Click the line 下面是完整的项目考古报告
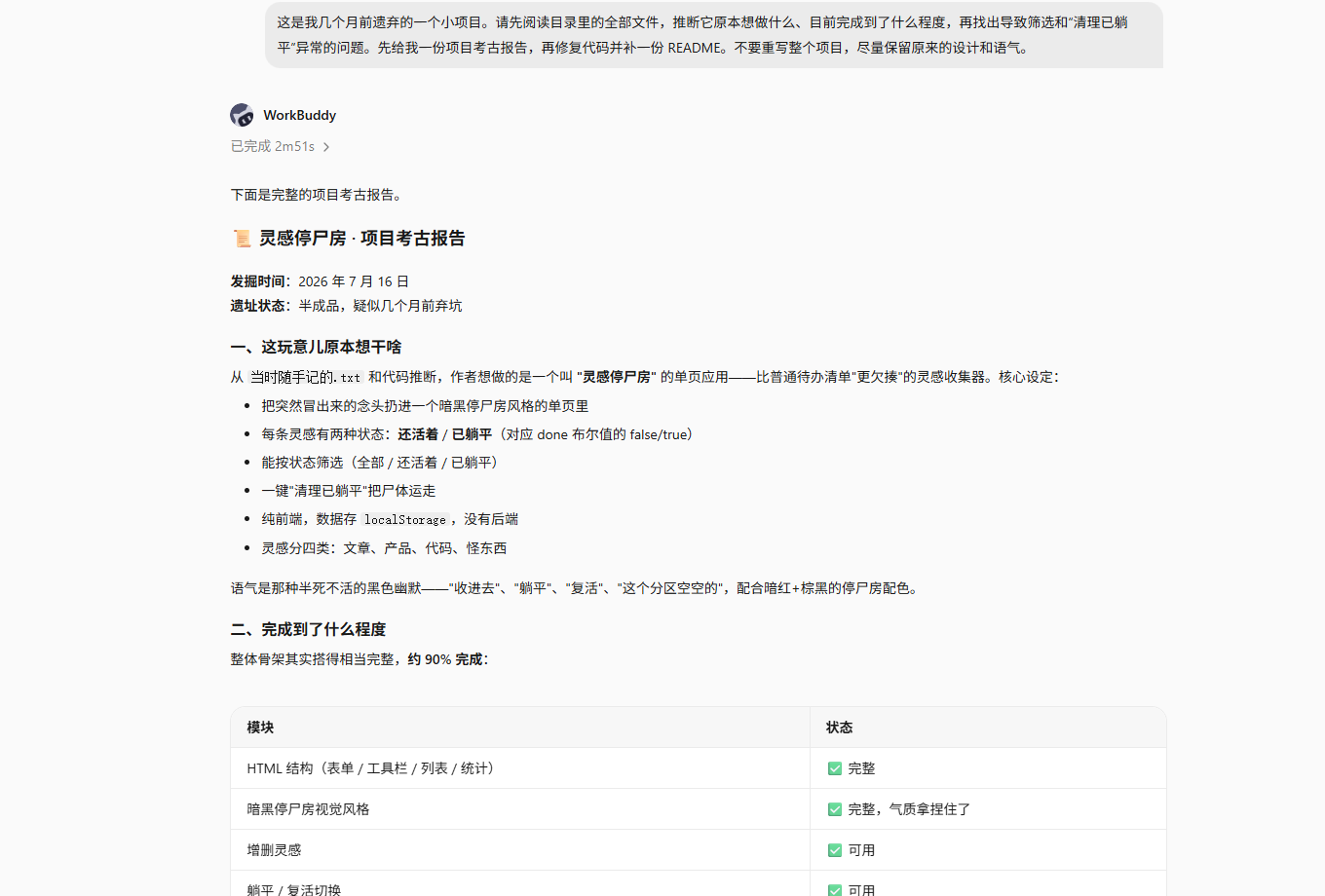 pos(317,195)
